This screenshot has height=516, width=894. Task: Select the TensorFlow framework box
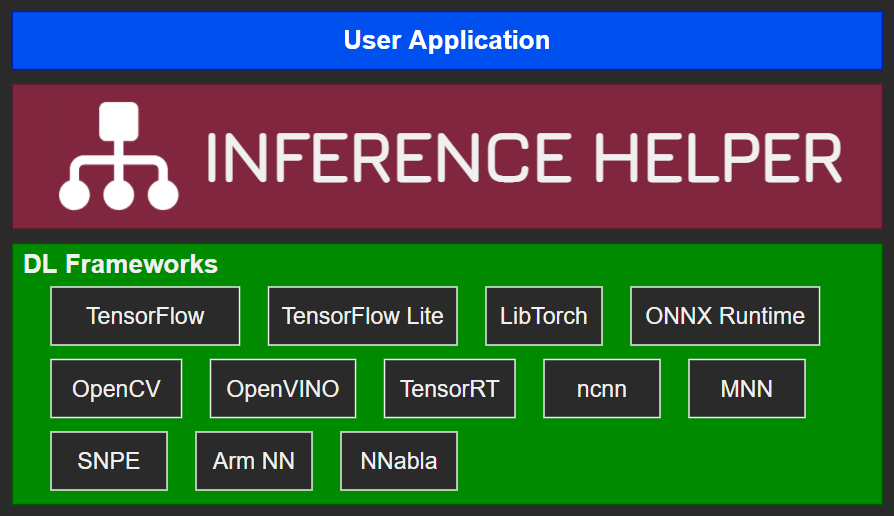pyautogui.click(x=145, y=316)
